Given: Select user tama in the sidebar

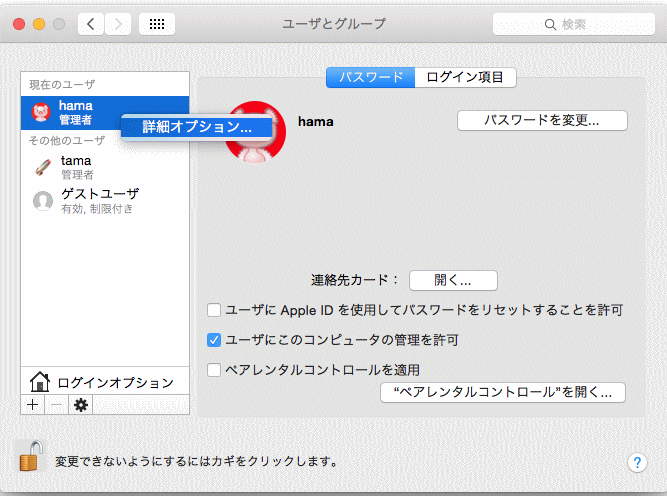Looking at the screenshot, I should (x=105, y=167).
